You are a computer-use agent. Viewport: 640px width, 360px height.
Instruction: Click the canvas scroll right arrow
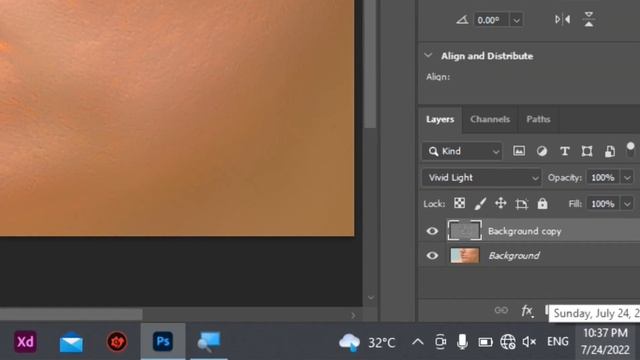point(353,315)
